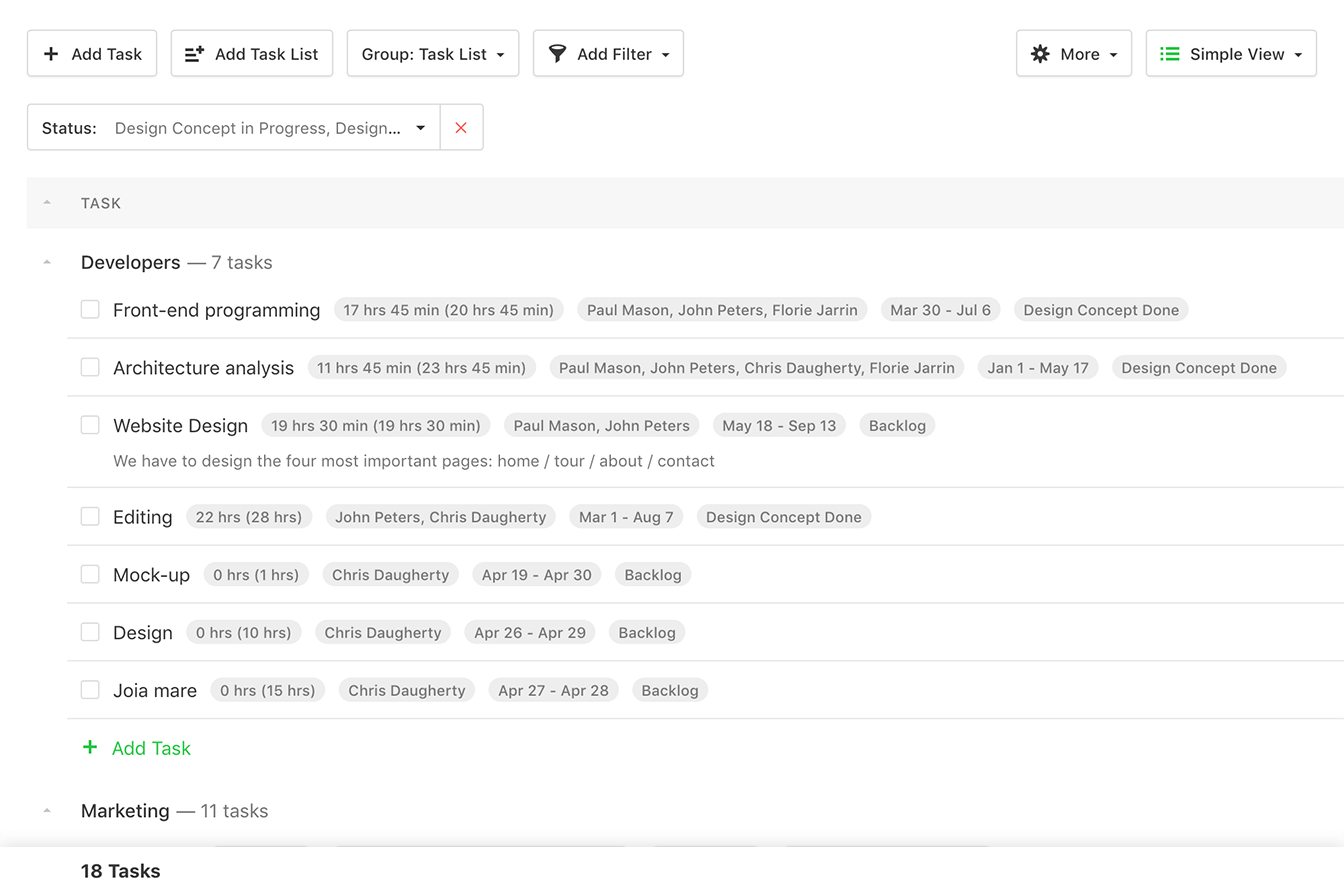
Task: Click the 11 hrs 45 min time tag
Action: pos(421,368)
